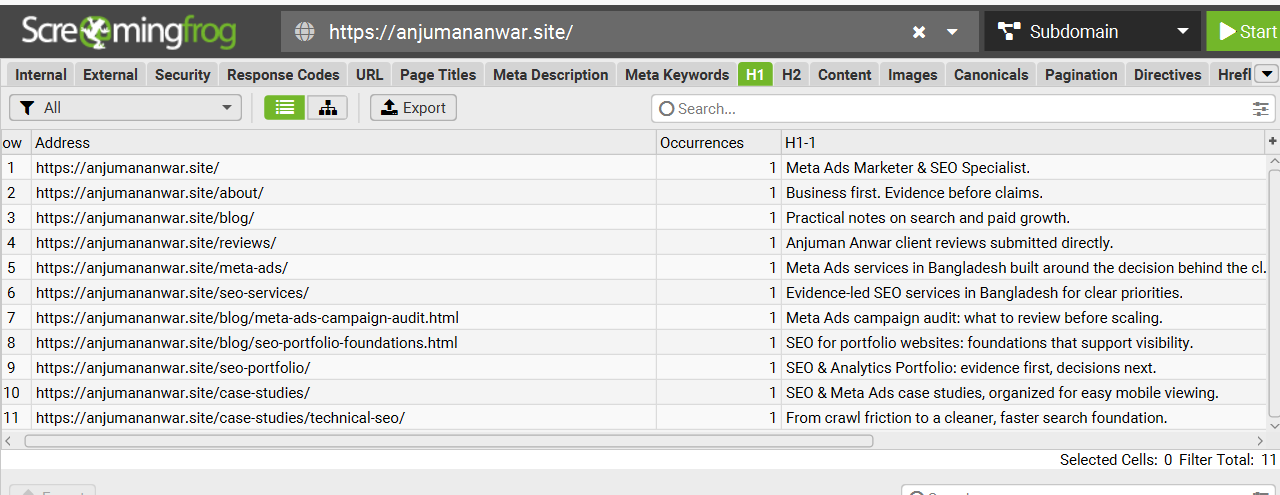The width and height of the screenshot is (1280, 495).
Task: Open the Images tab
Action: coord(913,74)
